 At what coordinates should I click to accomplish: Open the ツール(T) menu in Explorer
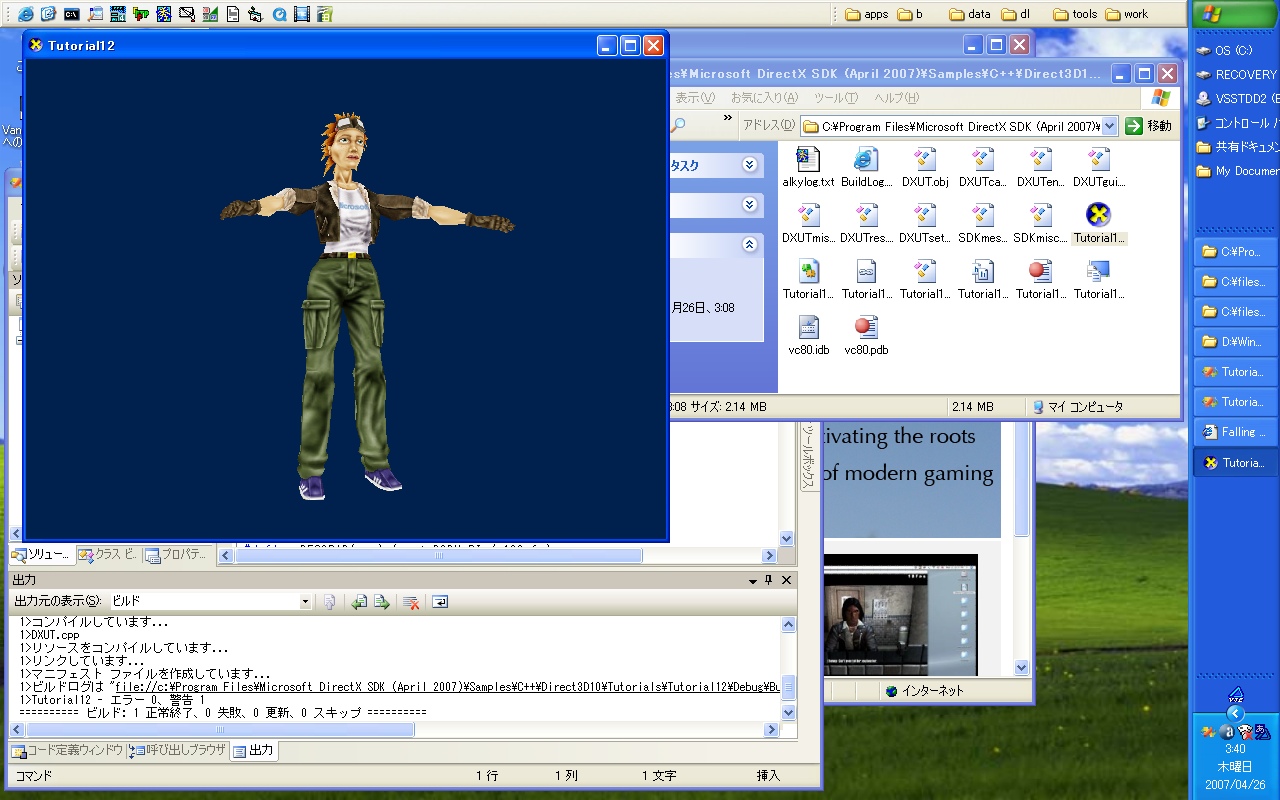[835, 98]
